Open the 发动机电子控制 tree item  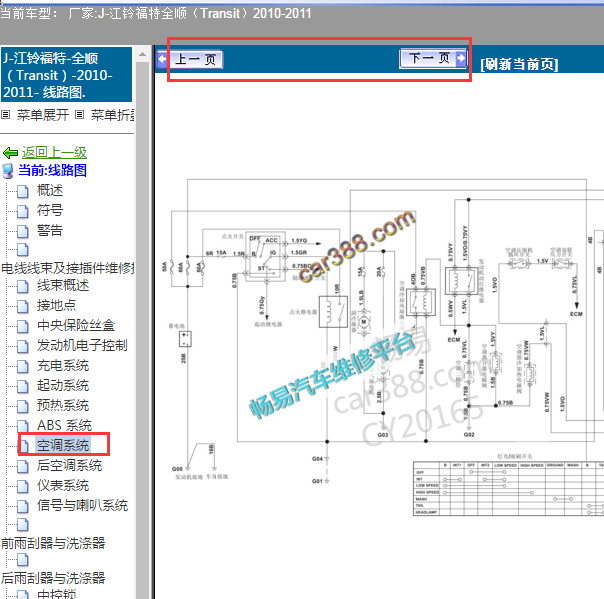tap(82, 346)
